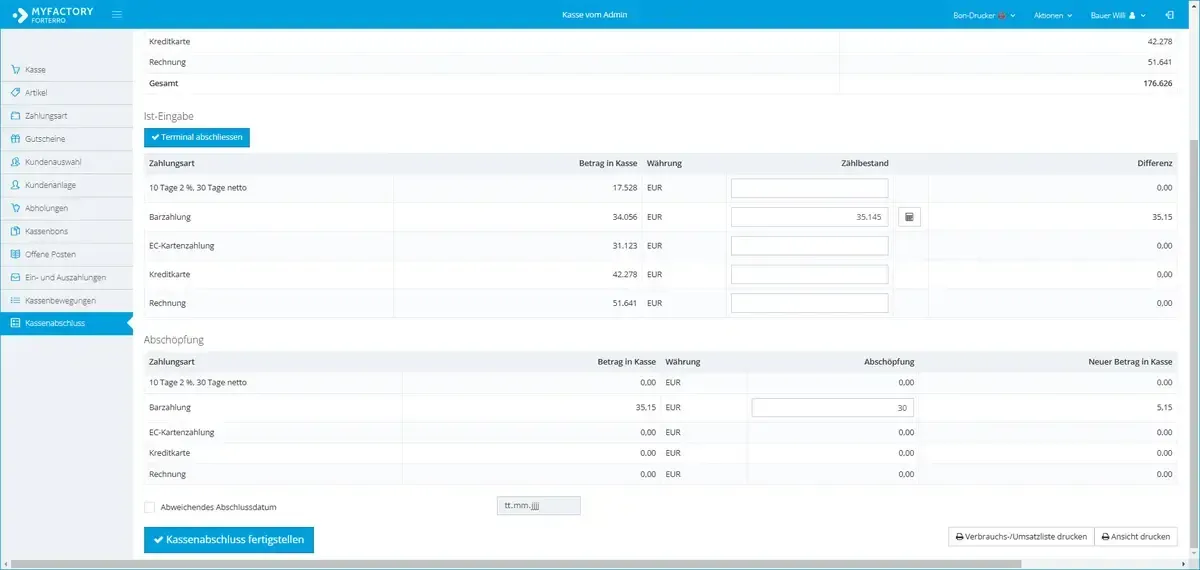Click the hamburger menu icon in header
The height and width of the screenshot is (570, 1200).
pyautogui.click(x=117, y=15)
